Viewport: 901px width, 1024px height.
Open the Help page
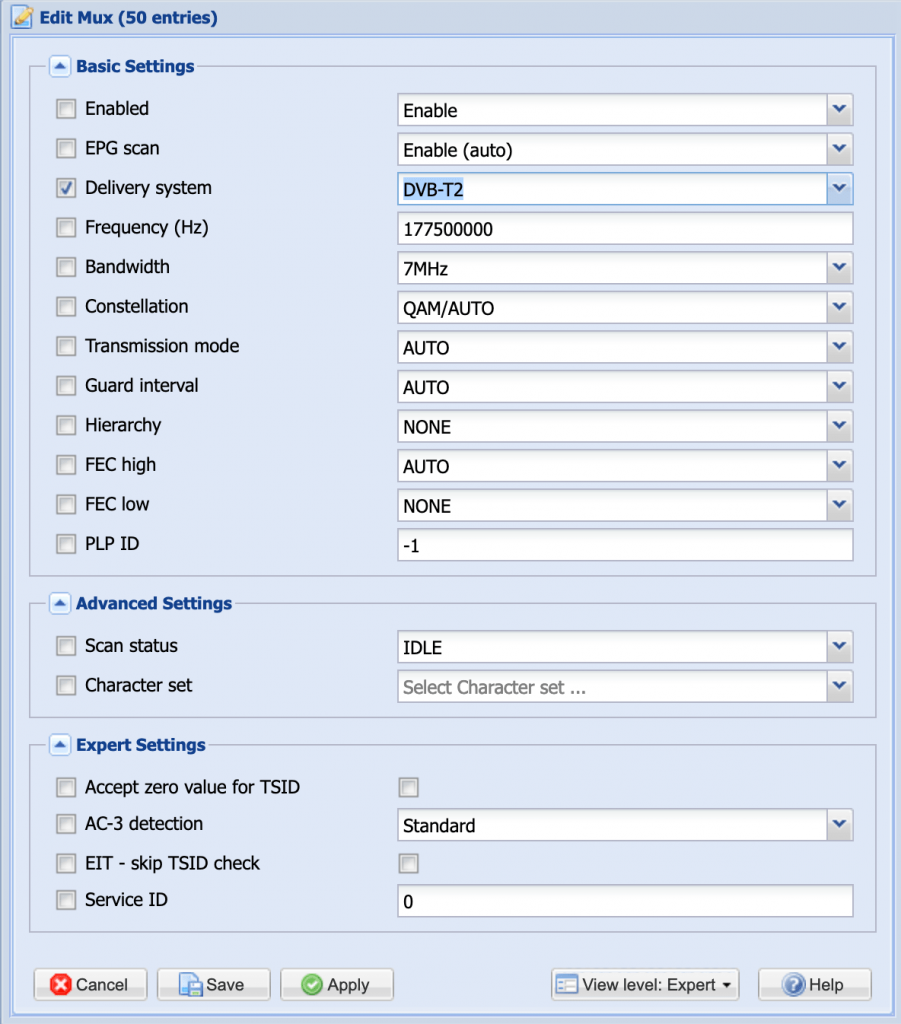click(814, 985)
